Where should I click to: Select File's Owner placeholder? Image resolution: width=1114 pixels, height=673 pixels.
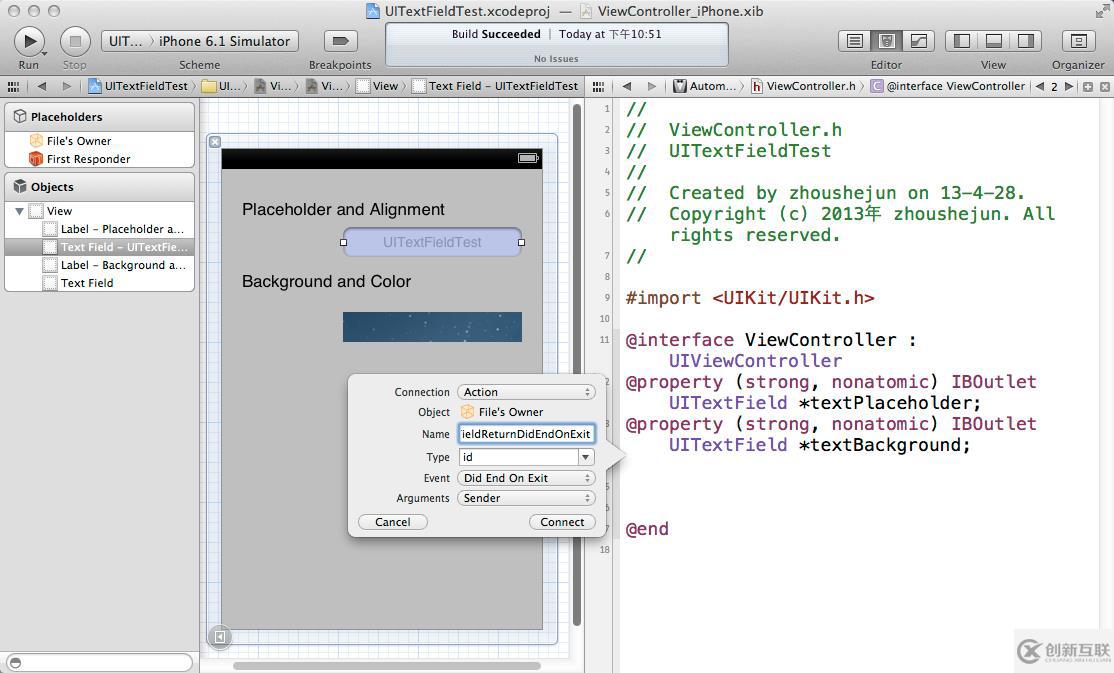[78, 141]
